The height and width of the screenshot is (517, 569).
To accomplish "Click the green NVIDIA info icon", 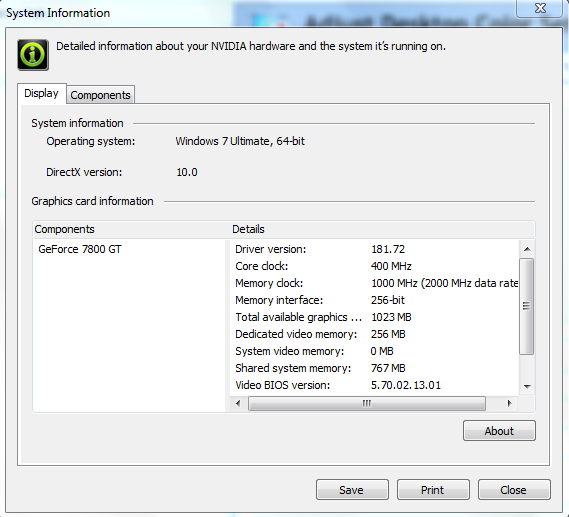I will (x=33, y=55).
